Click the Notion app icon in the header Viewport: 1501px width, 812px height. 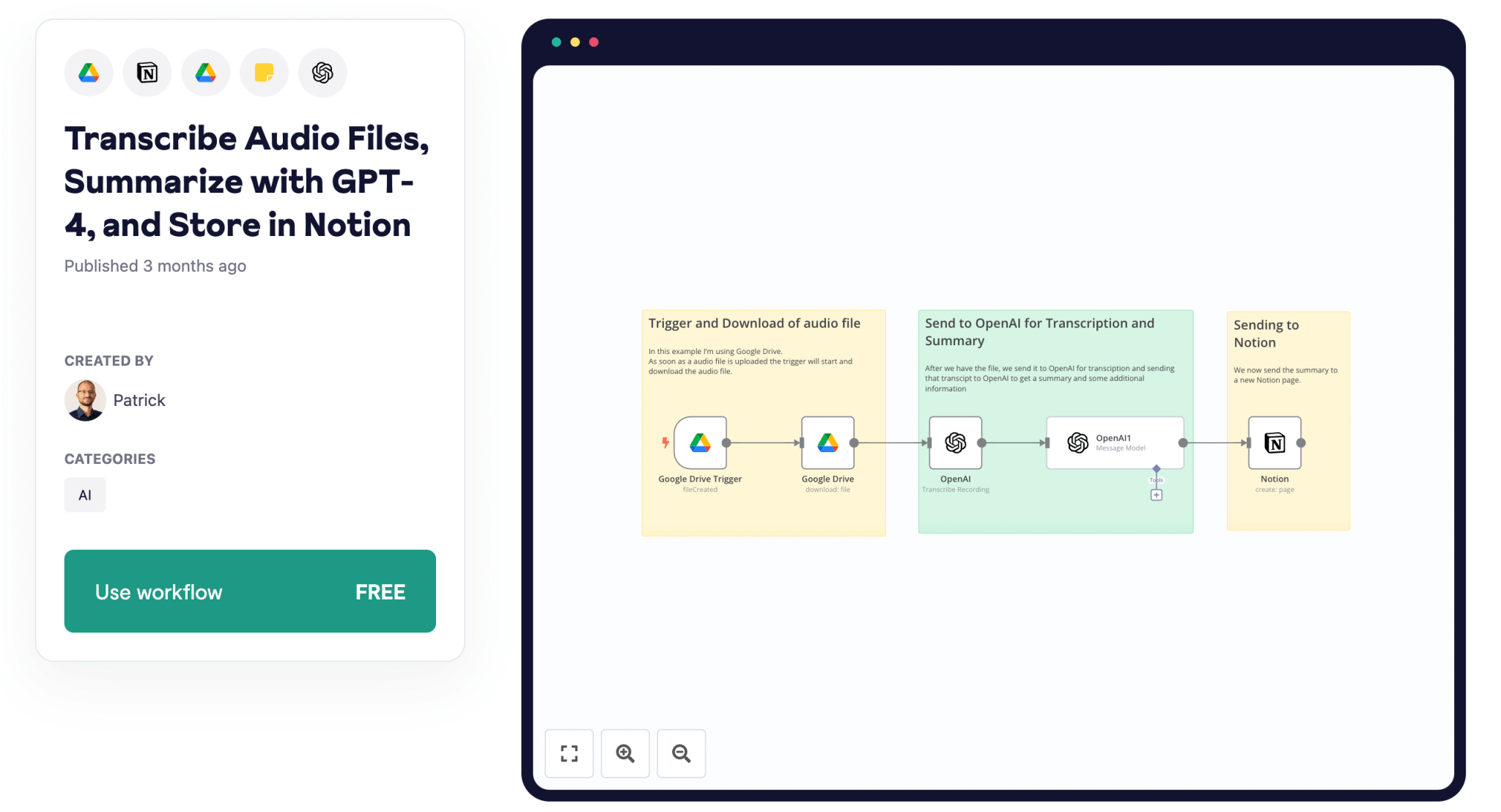[147, 72]
